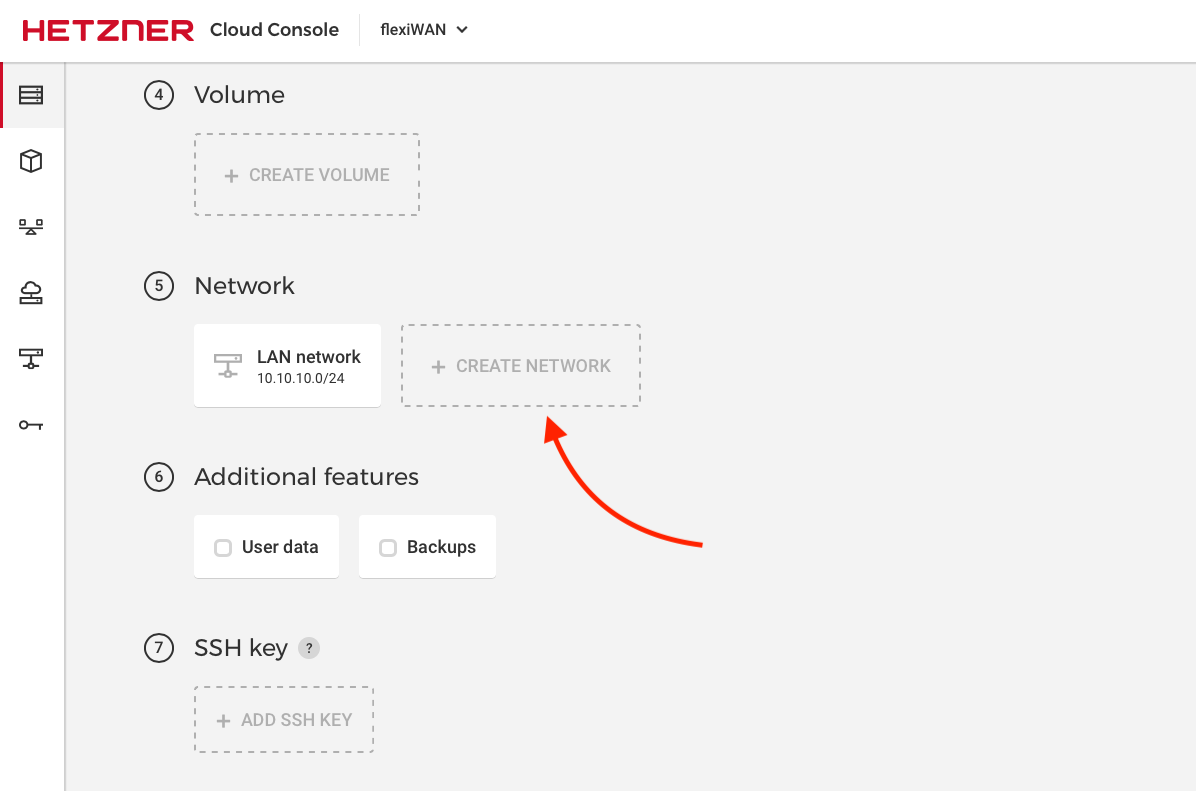Click the step 7 number circle

tap(158, 648)
